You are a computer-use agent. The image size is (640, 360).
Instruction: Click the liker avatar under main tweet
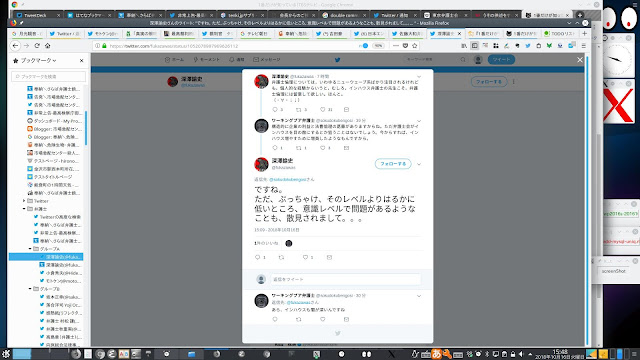tap(289, 243)
